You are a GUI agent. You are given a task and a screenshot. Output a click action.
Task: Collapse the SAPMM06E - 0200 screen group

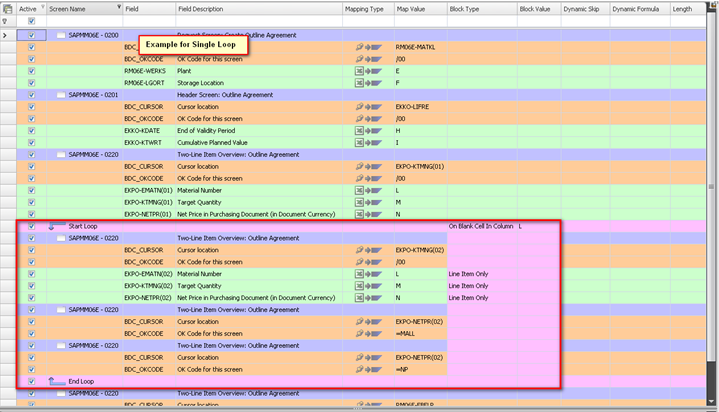coord(61,35)
